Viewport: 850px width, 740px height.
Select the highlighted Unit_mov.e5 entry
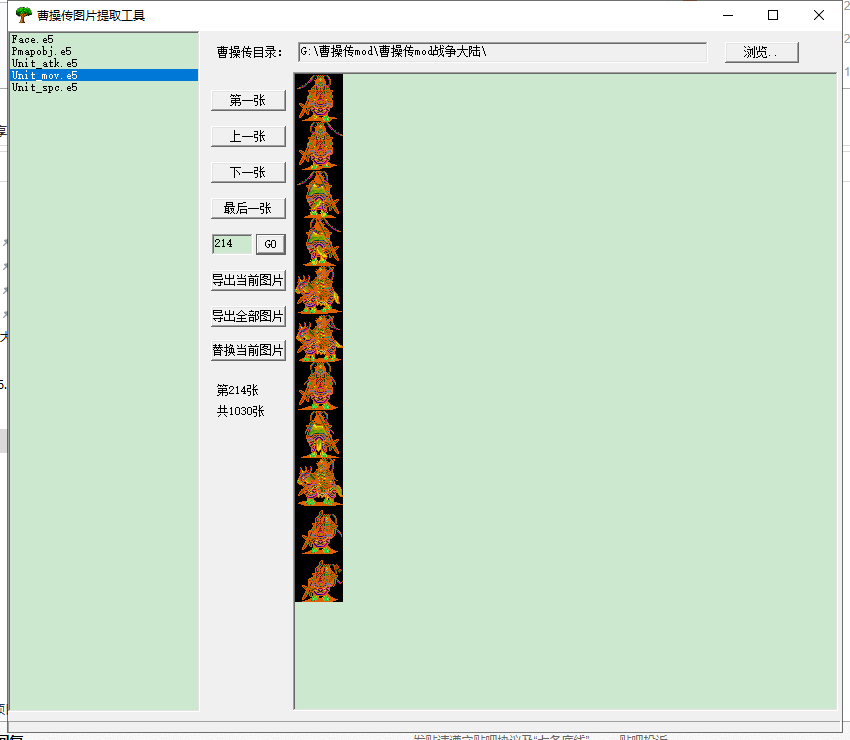pyautogui.click(x=44, y=75)
